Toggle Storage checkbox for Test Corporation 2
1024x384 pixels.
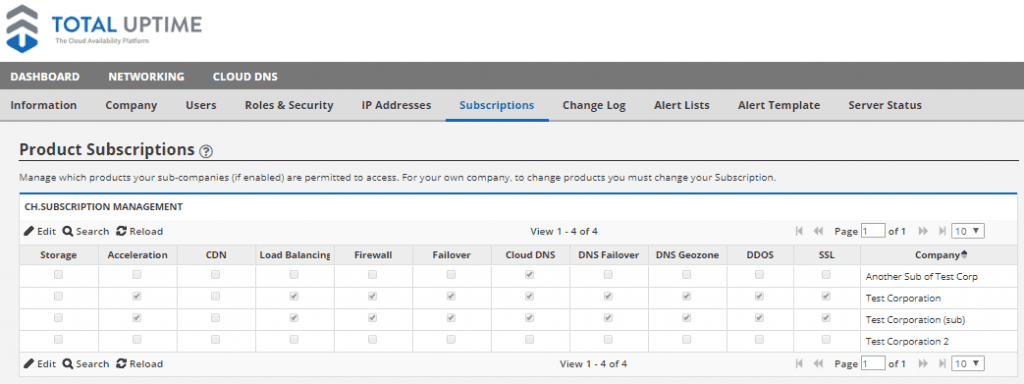(x=58, y=340)
